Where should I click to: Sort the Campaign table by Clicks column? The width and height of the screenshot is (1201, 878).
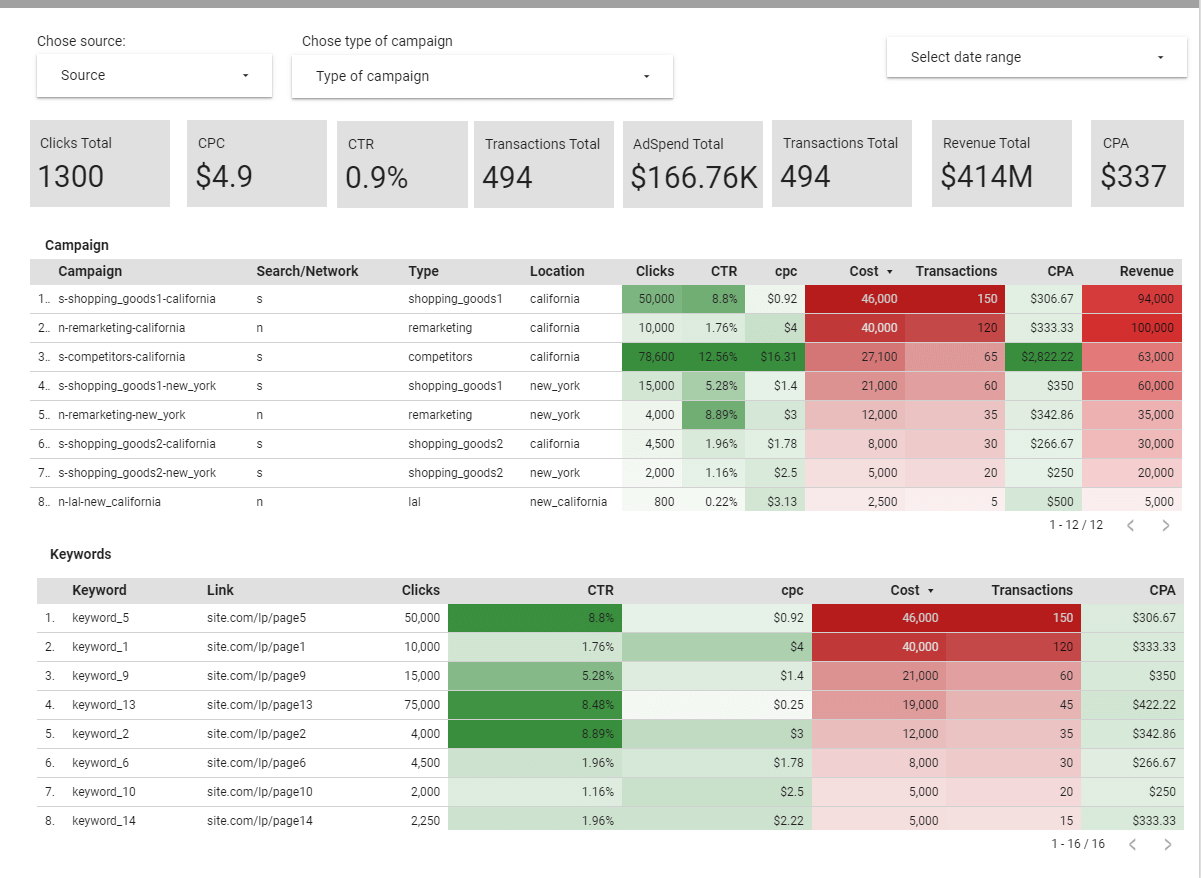point(654,271)
